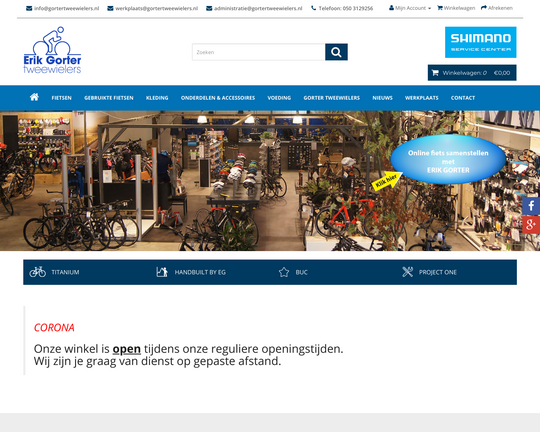Click the star icon beside BUC
The width and height of the screenshot is (540, 432).
tap(284, 272)
